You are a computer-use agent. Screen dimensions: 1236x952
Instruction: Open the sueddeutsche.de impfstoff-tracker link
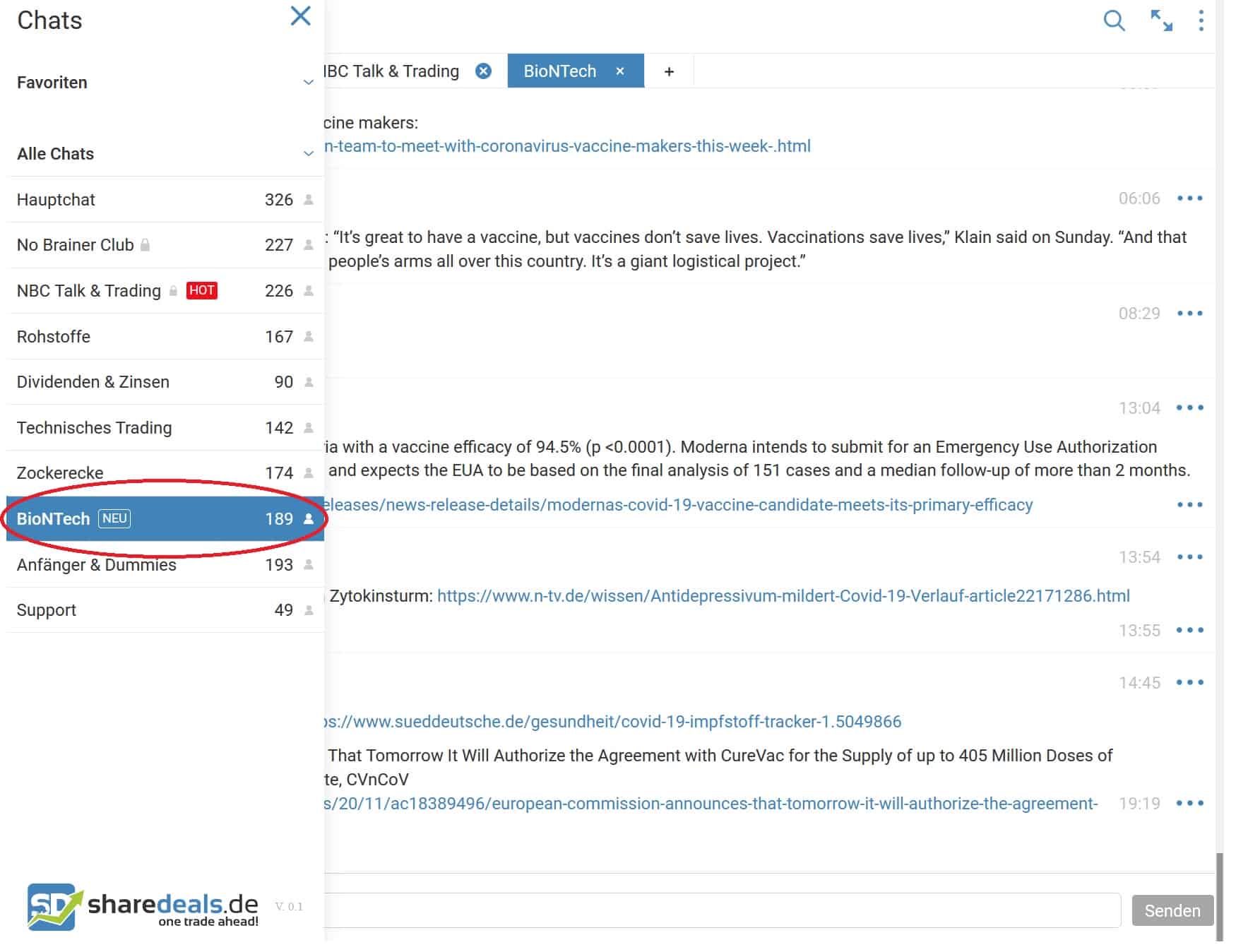click(x=612, y=722)
